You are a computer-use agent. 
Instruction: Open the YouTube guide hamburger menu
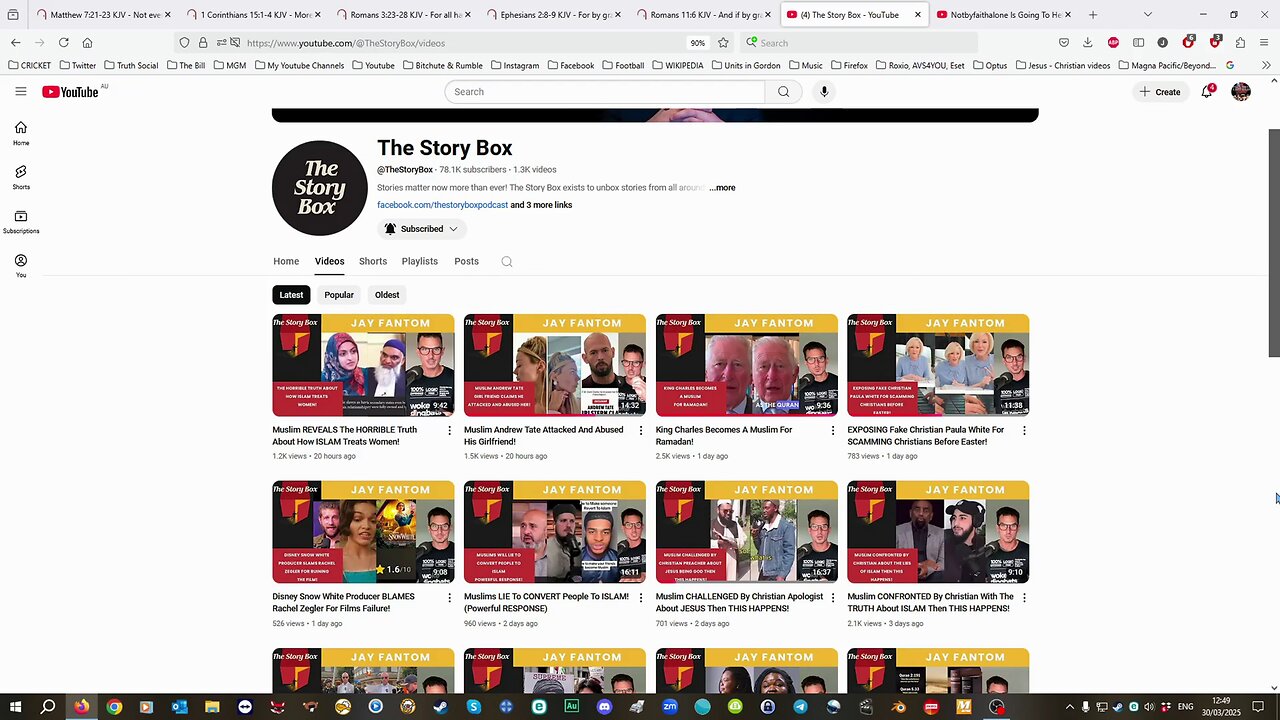pyautogui.click(x=21, y=91)
